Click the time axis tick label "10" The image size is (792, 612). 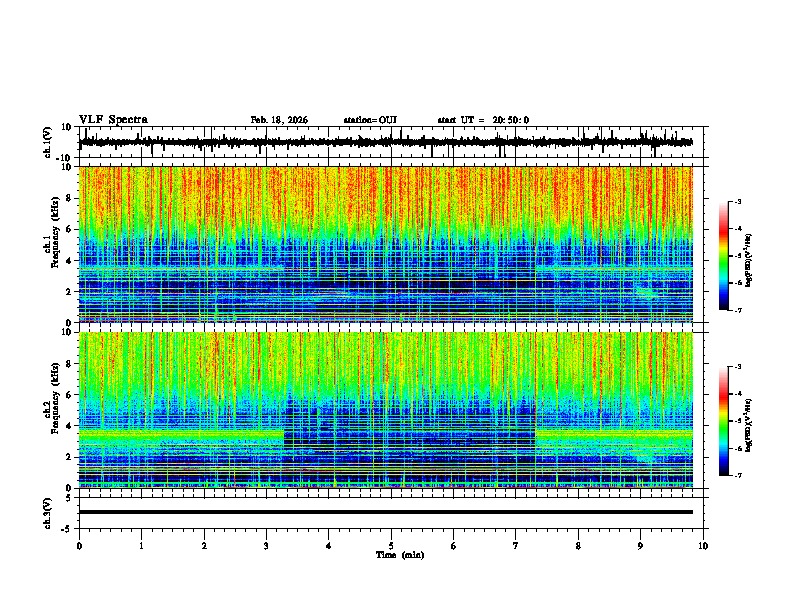[703, 546]
